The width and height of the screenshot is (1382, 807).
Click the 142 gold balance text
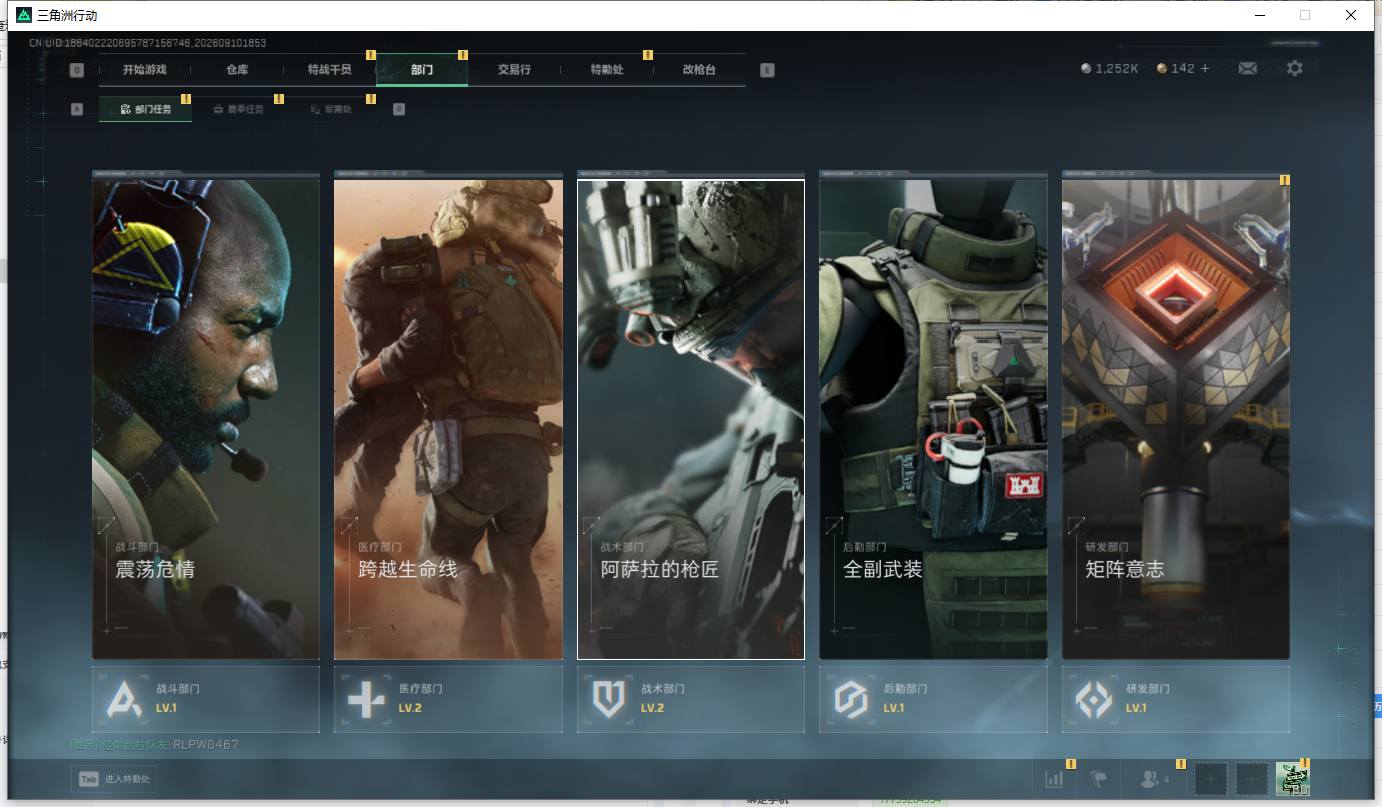[x=1183, y=69]
